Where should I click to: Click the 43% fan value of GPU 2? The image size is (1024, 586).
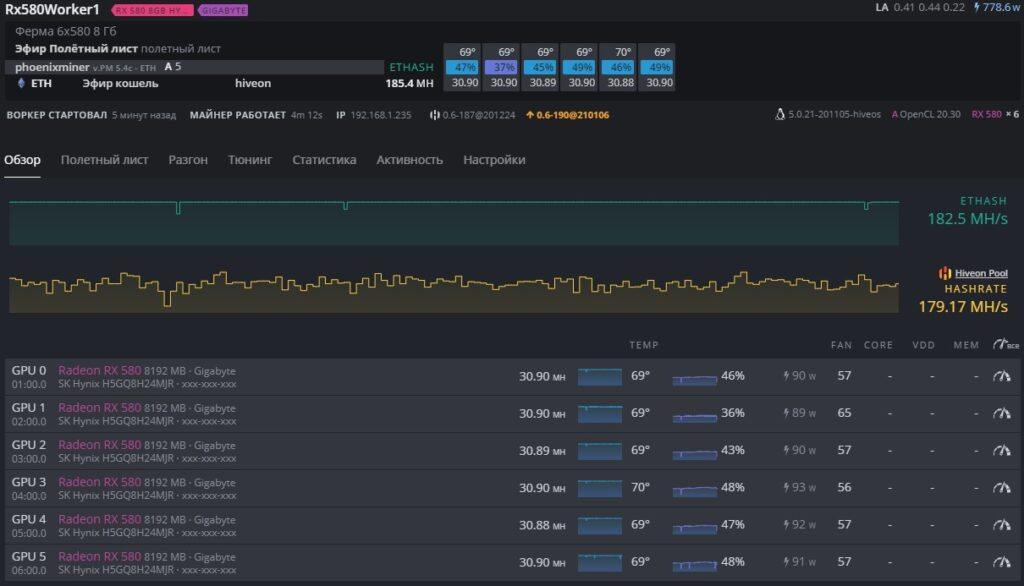click(x=733, y=450)
